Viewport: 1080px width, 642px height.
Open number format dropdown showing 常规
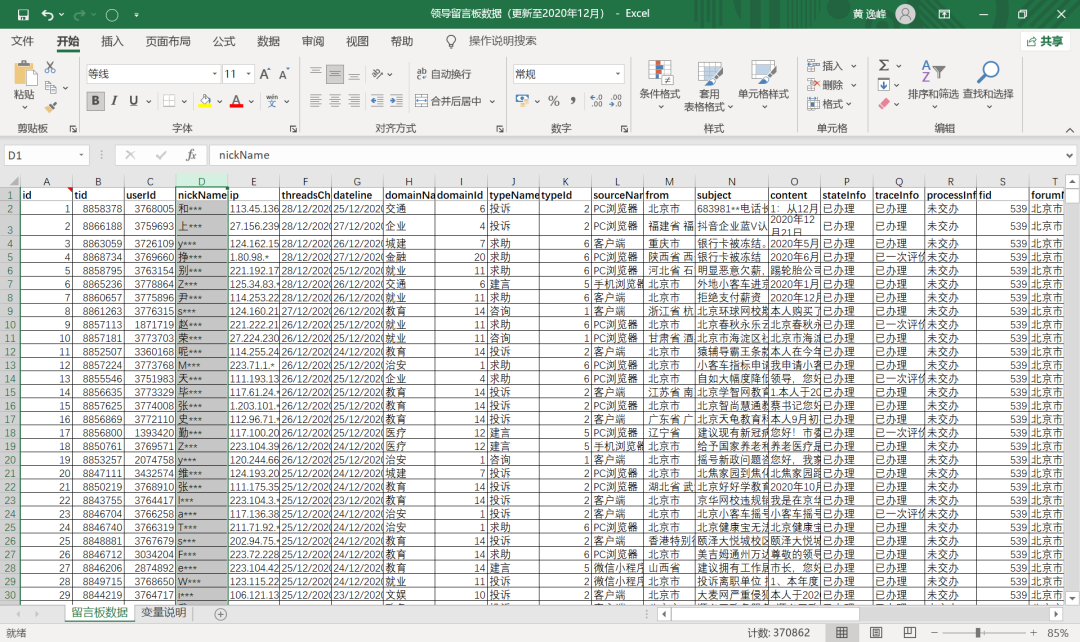[x=618, y=74]
